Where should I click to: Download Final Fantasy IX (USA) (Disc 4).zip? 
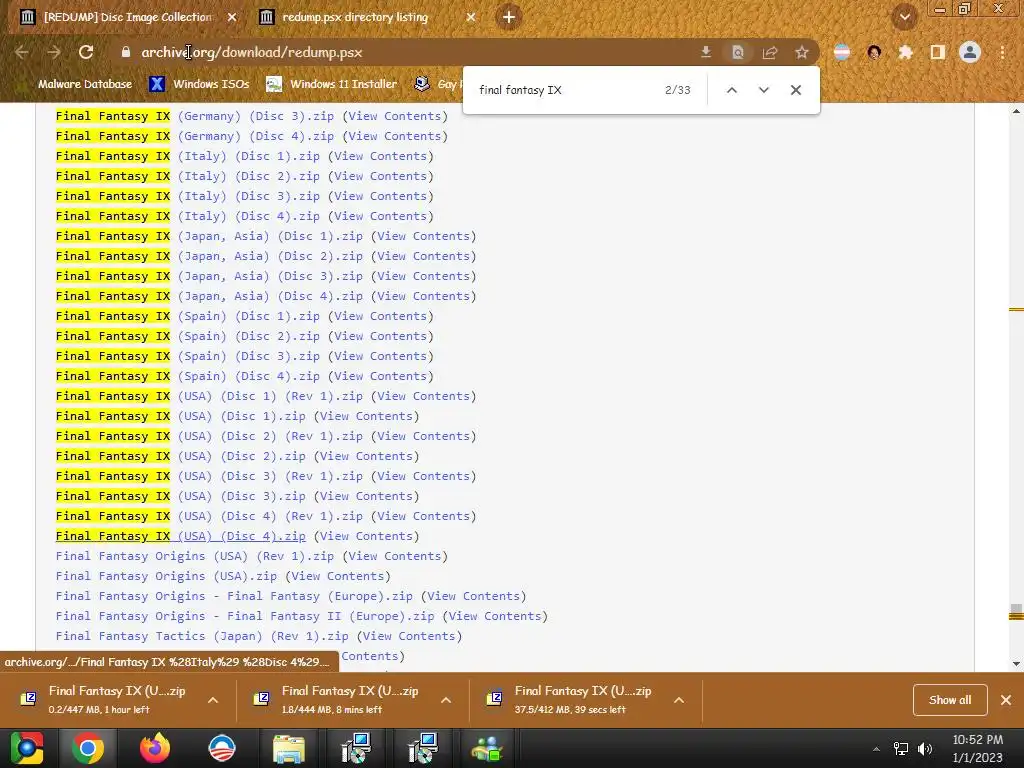click(180, 536)
